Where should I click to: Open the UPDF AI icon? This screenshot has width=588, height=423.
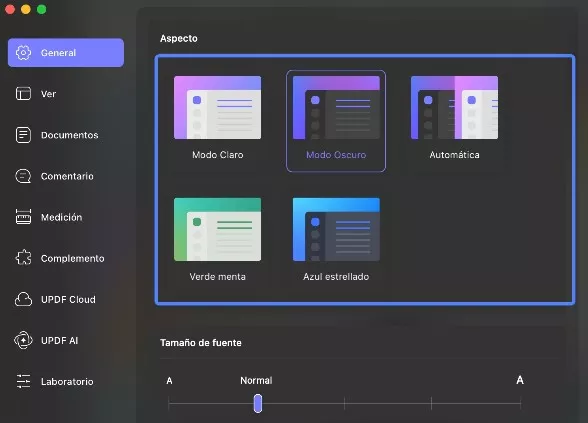tap(23, 340)
